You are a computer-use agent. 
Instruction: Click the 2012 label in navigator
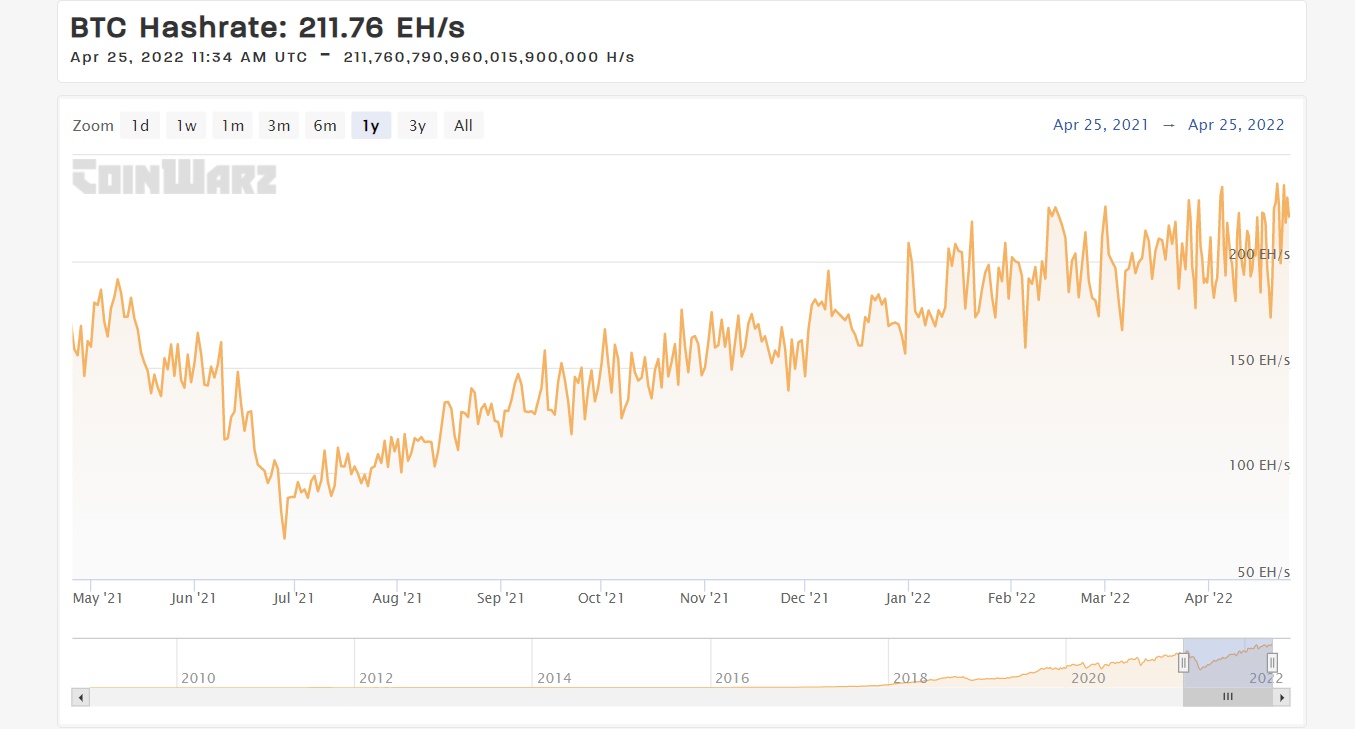tap(376, 678)
